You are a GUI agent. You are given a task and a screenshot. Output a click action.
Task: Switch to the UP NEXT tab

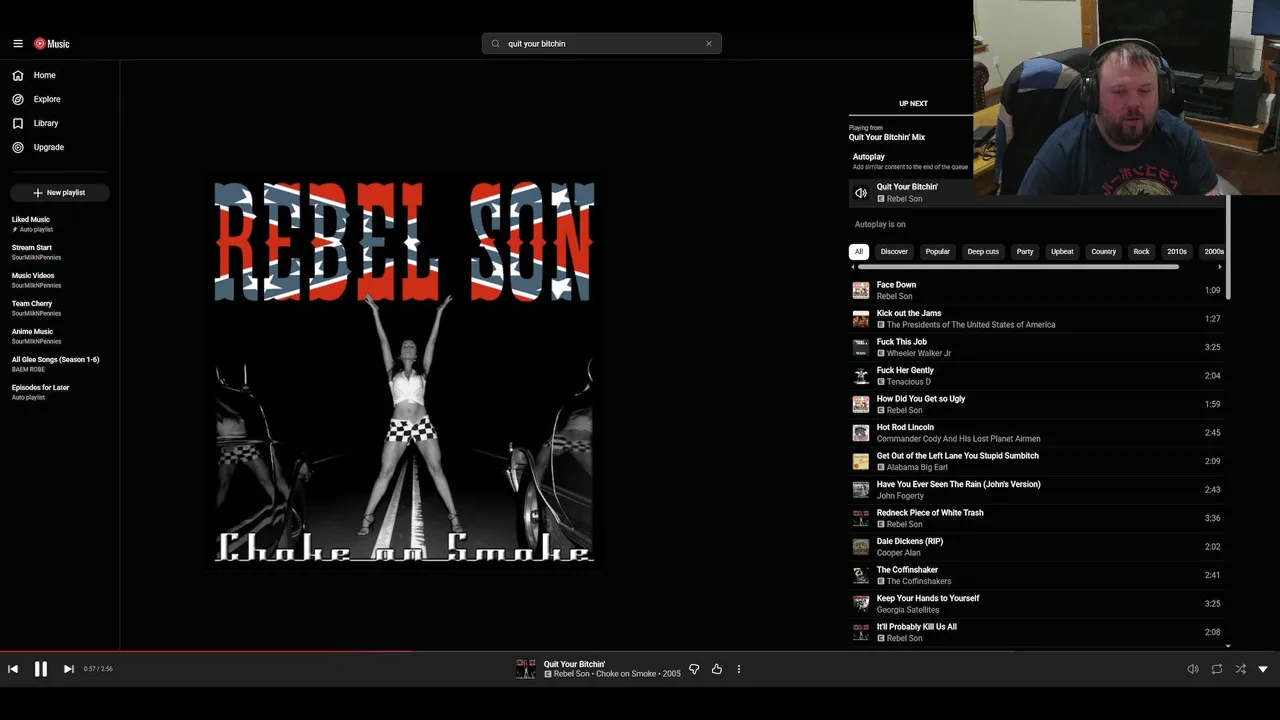pos(913,103)
